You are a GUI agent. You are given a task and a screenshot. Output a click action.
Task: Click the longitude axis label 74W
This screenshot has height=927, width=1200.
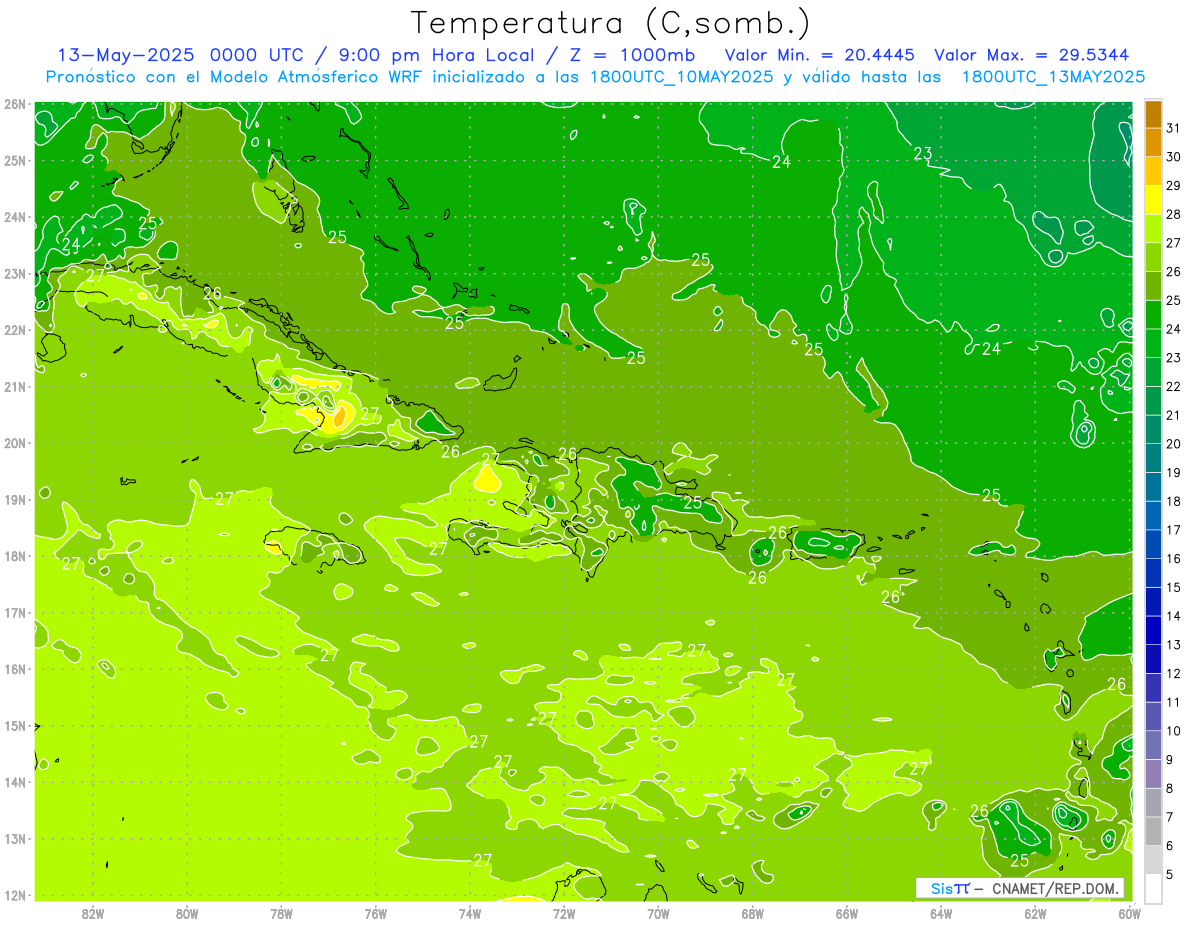click(470, 912)
